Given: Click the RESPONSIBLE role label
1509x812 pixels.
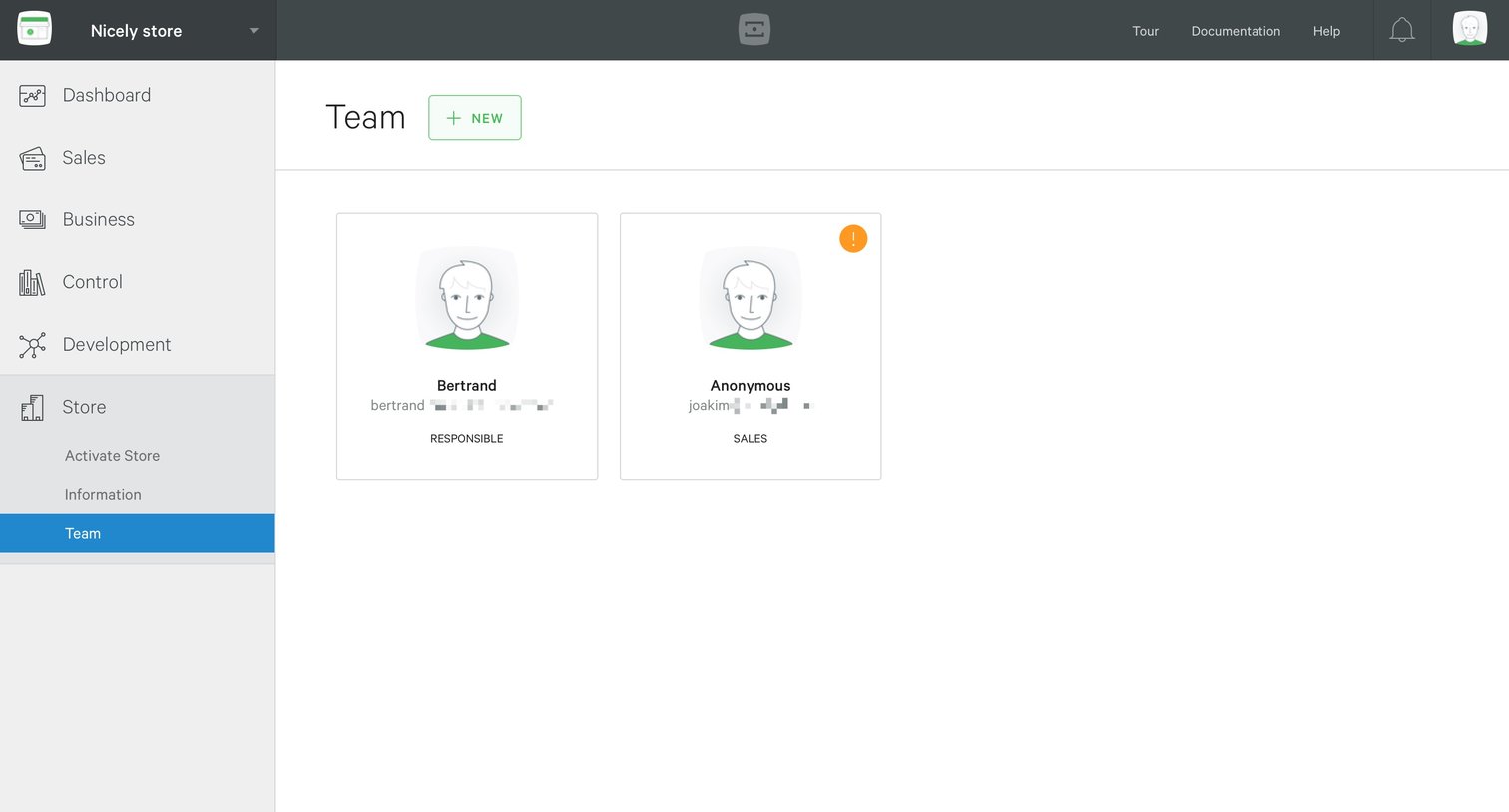Looking at the screenshot, I should pos(467,439).
